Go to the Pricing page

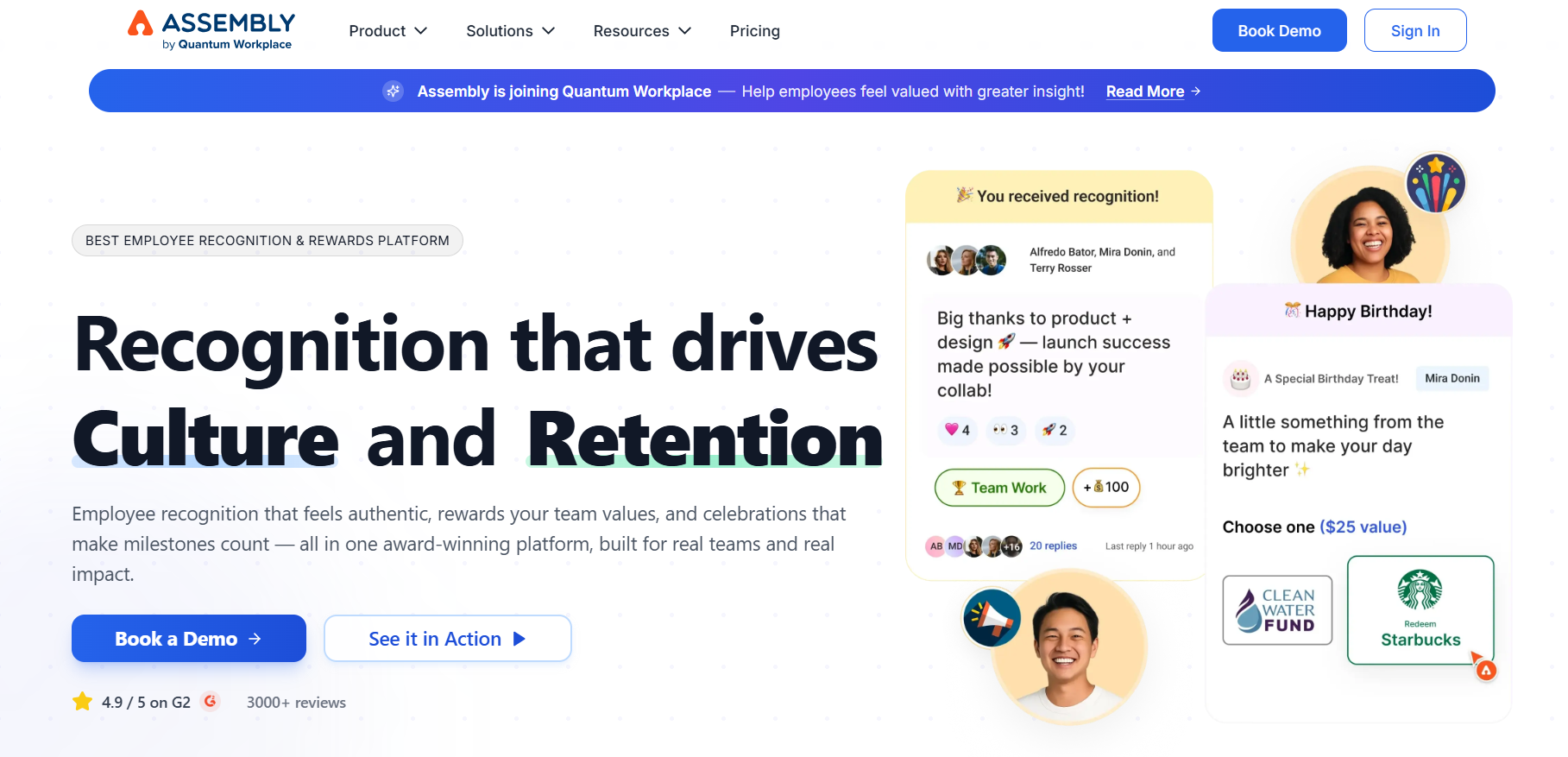(755, 31)
